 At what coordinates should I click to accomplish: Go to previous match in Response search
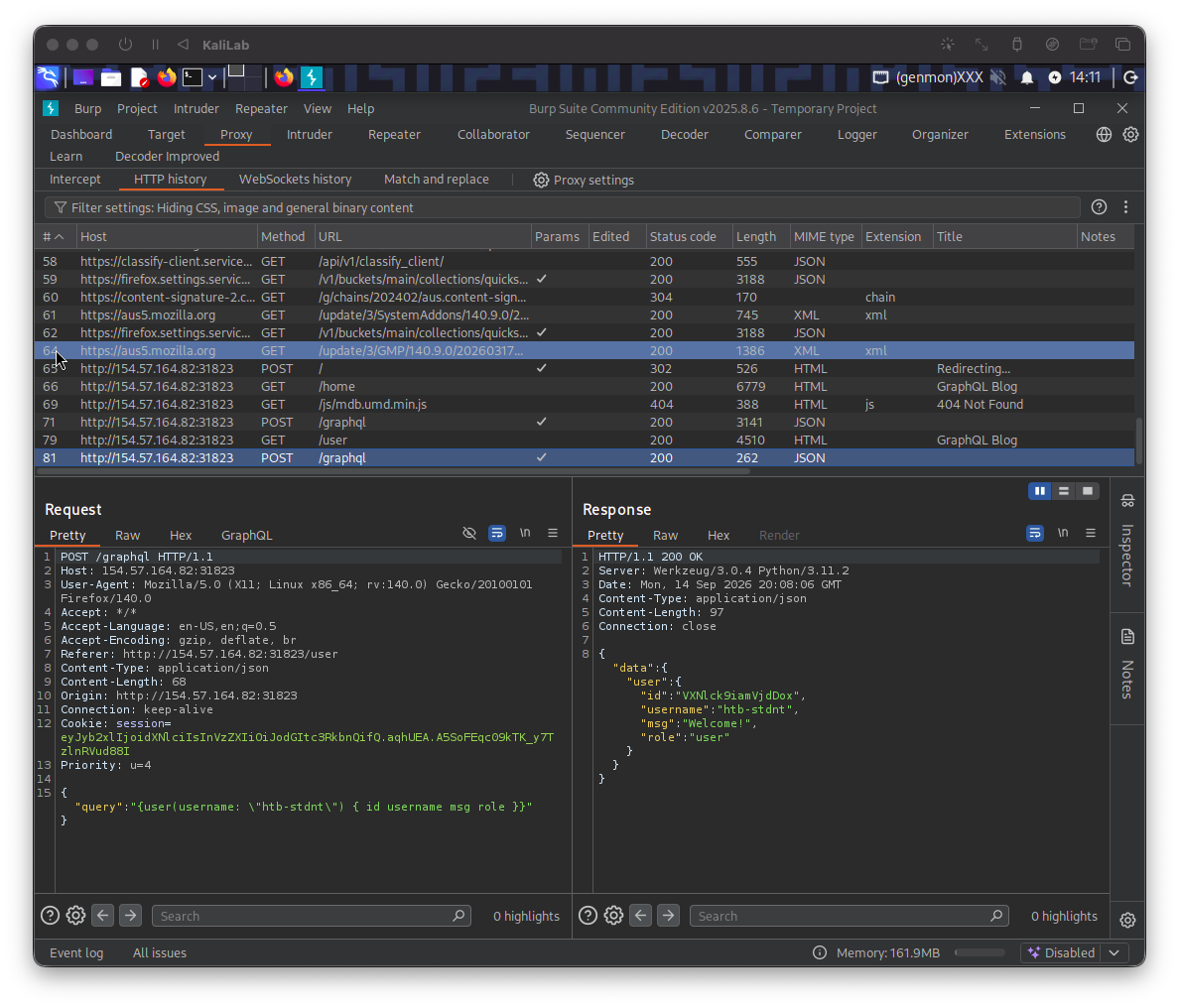point(641,916)
